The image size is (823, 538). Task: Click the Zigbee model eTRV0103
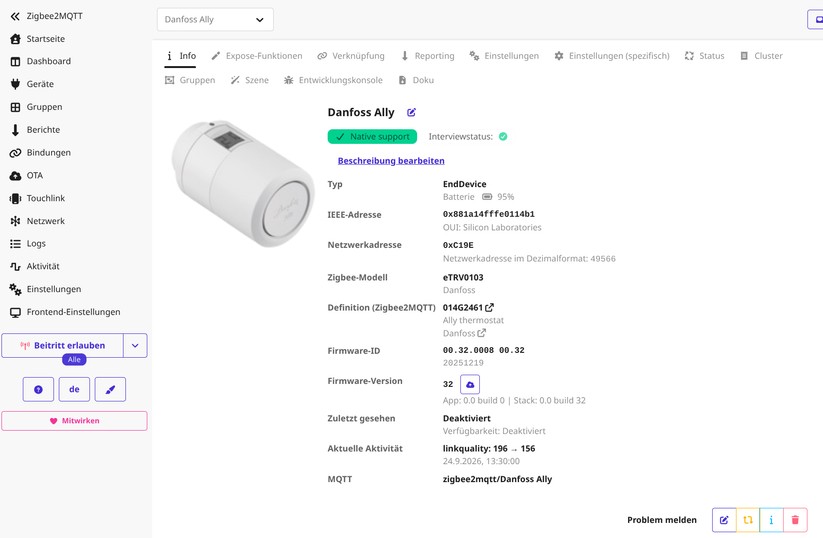[x=463, y=277]
